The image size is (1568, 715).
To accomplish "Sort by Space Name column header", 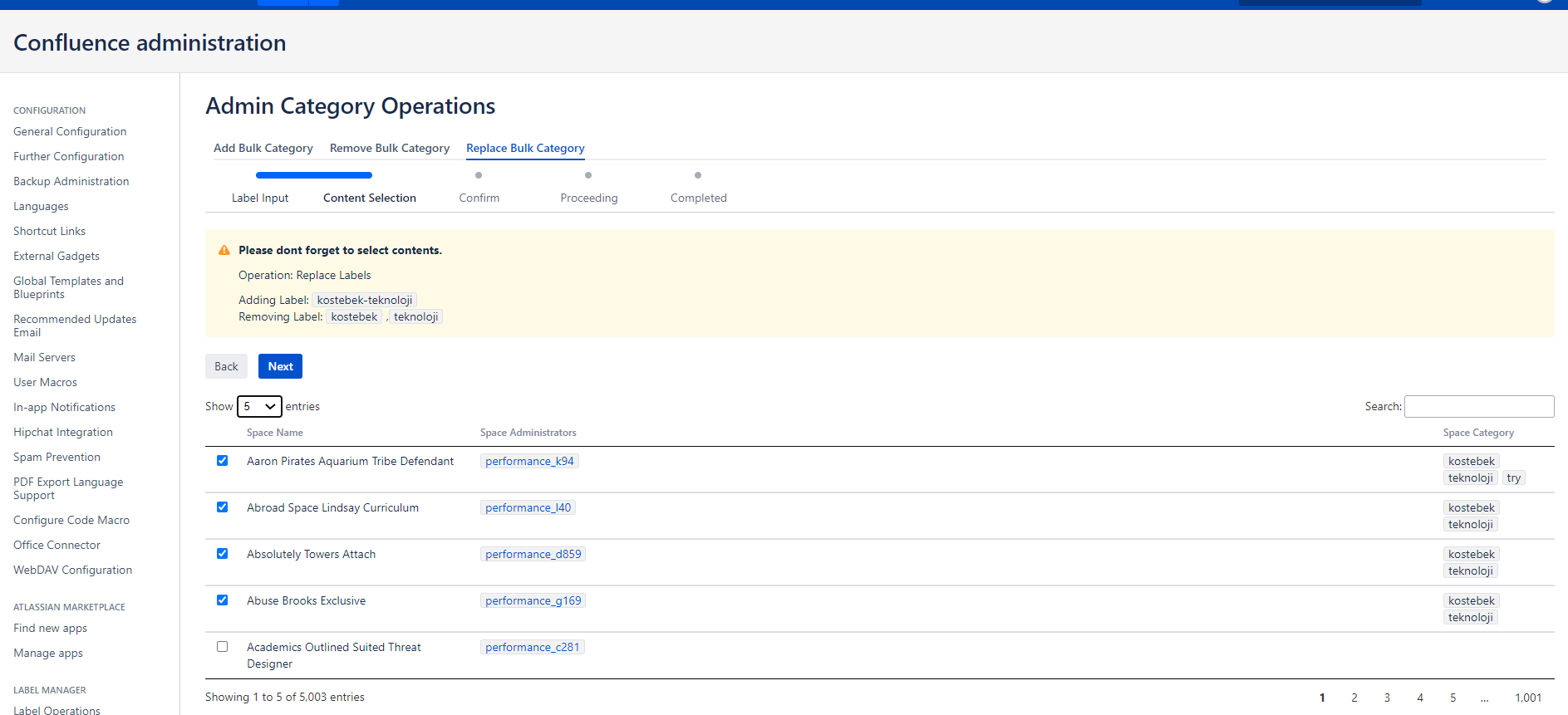I will click(x=275, y=433).
